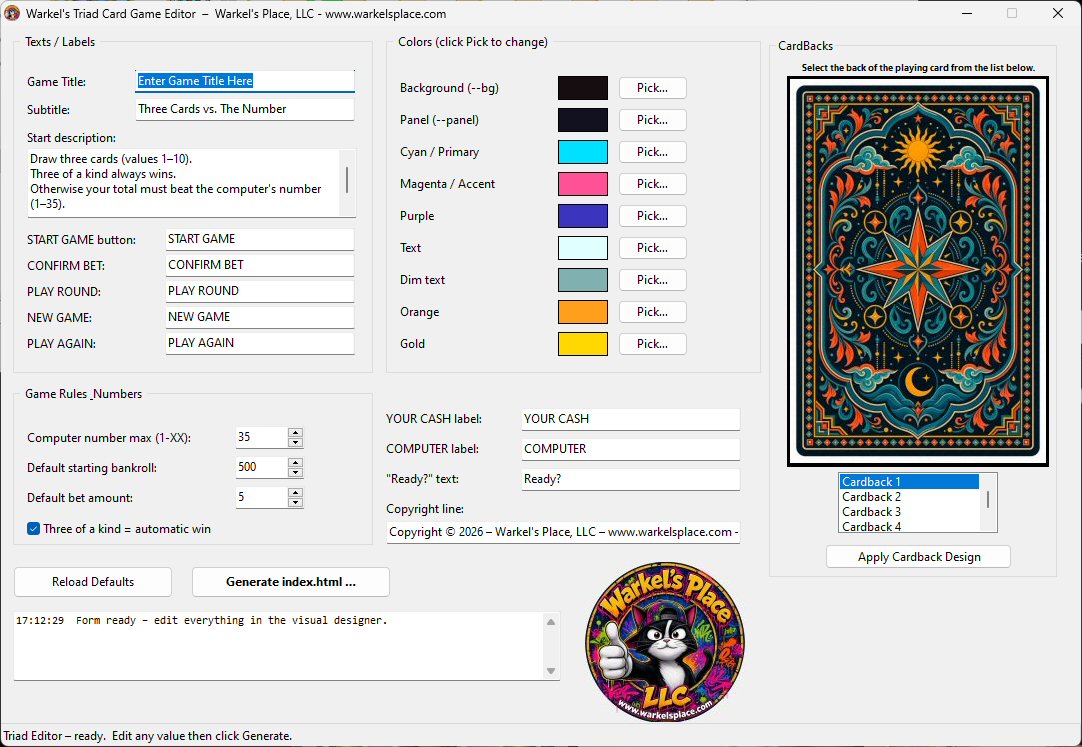Click the Cyan / Primary swatch

tap(583, 152)
